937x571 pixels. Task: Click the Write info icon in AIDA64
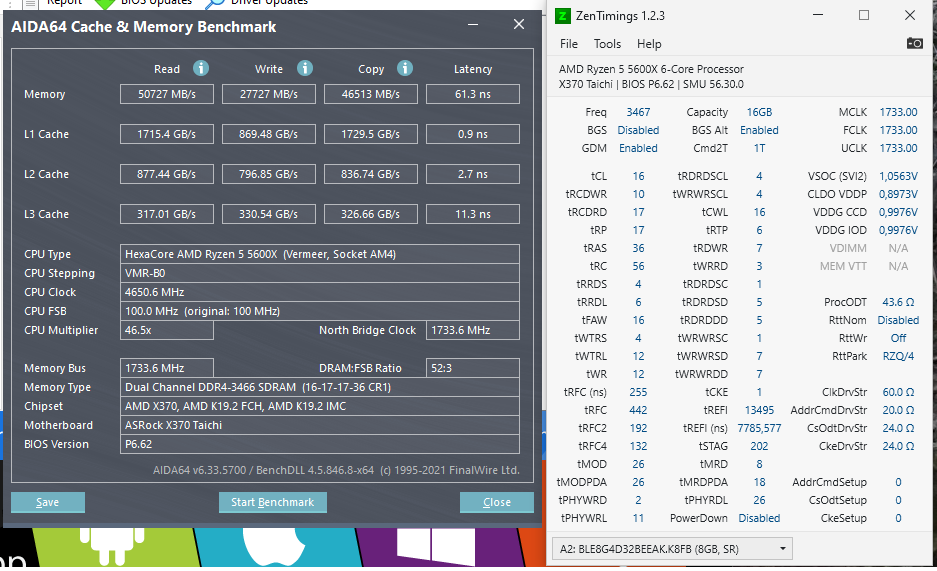[305, 68]
